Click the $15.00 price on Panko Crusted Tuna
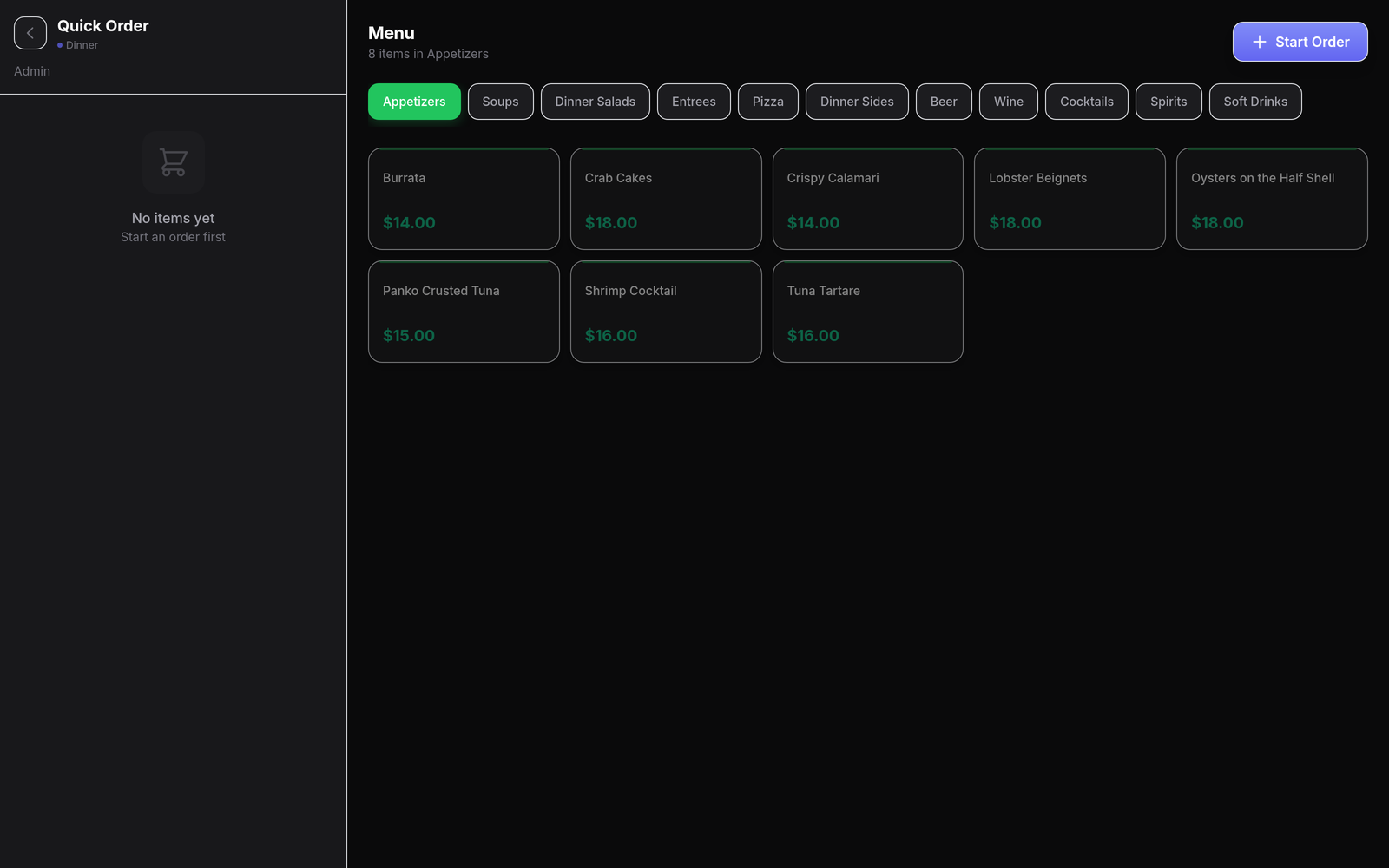The height and width of the screenshot is (868, 1389). click(x=409, y=336)
